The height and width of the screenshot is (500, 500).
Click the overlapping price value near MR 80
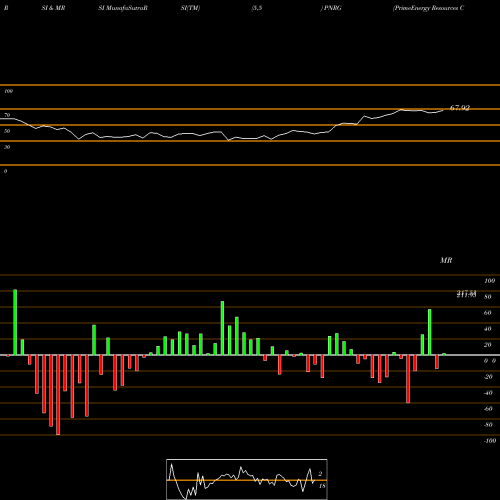[466, 294]
